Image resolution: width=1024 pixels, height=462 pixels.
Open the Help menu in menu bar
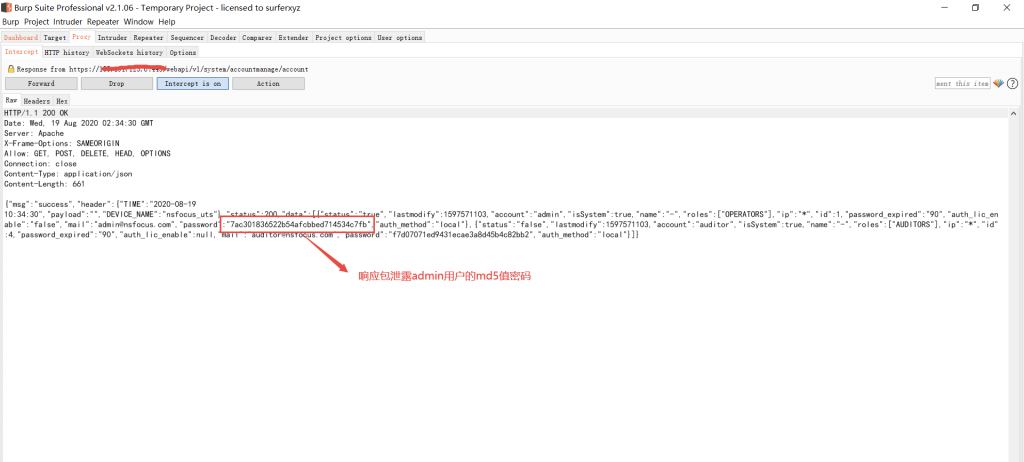click(166, 21)
